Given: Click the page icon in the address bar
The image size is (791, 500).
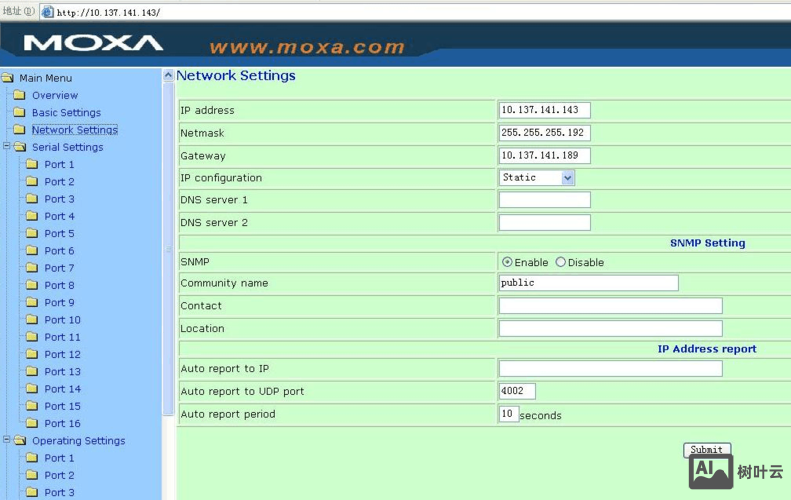Looking at the screenshot, I should pos(47,12).
